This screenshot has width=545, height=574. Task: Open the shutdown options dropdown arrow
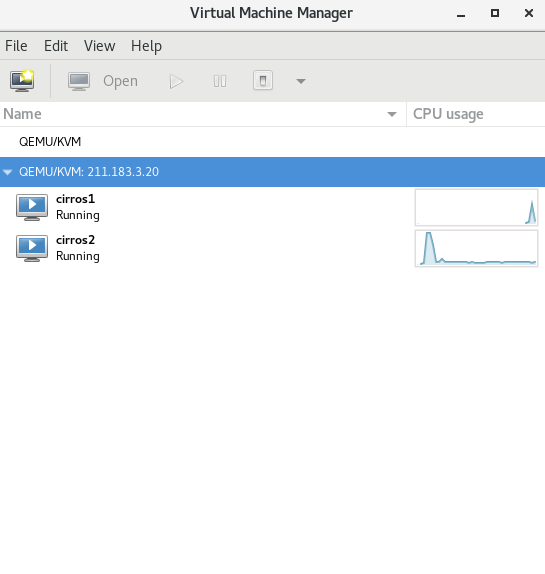pyautogui.click(x=301, y=81)
